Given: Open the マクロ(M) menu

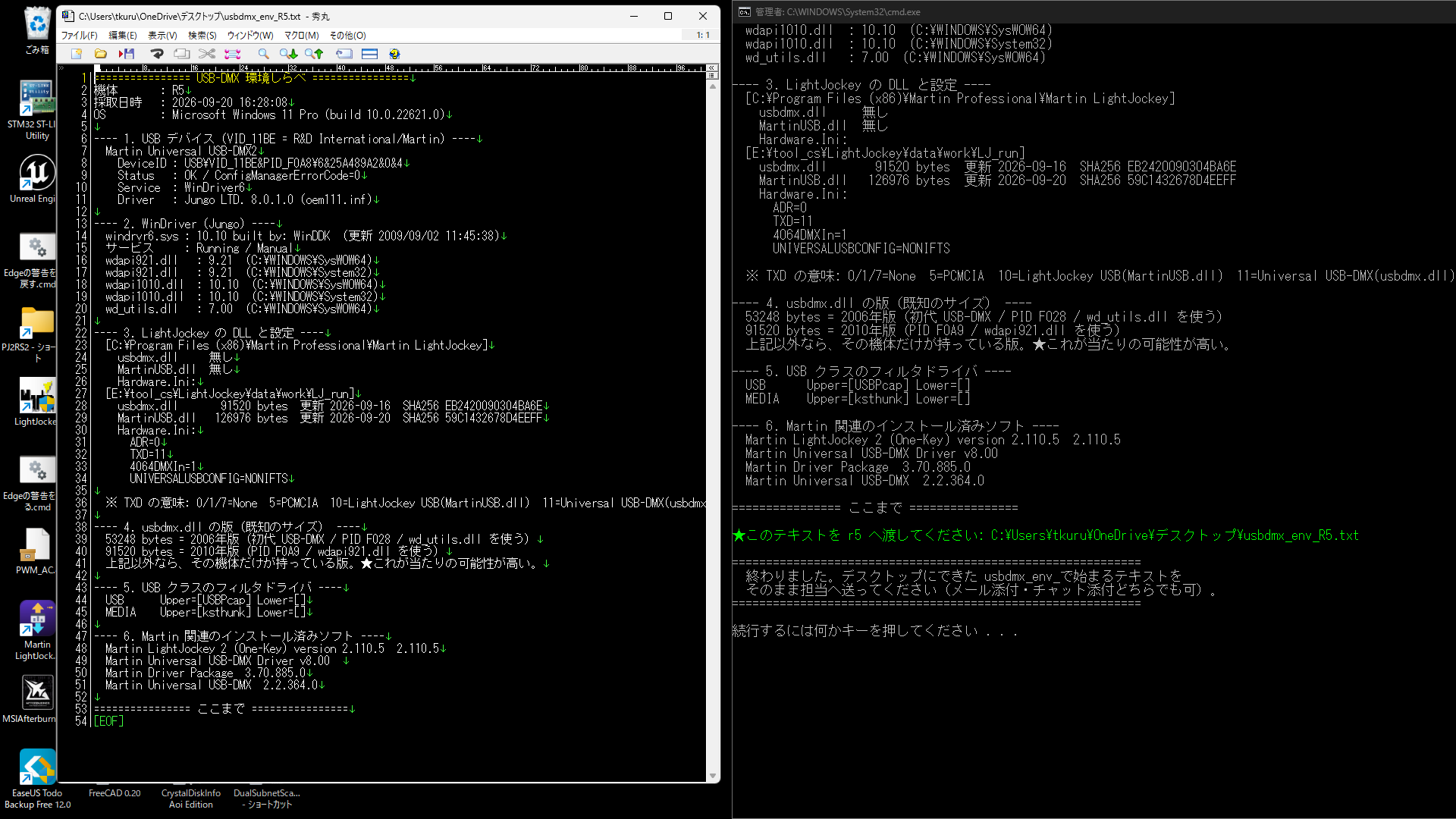Looking at the screenshot, I should [302, 35].
